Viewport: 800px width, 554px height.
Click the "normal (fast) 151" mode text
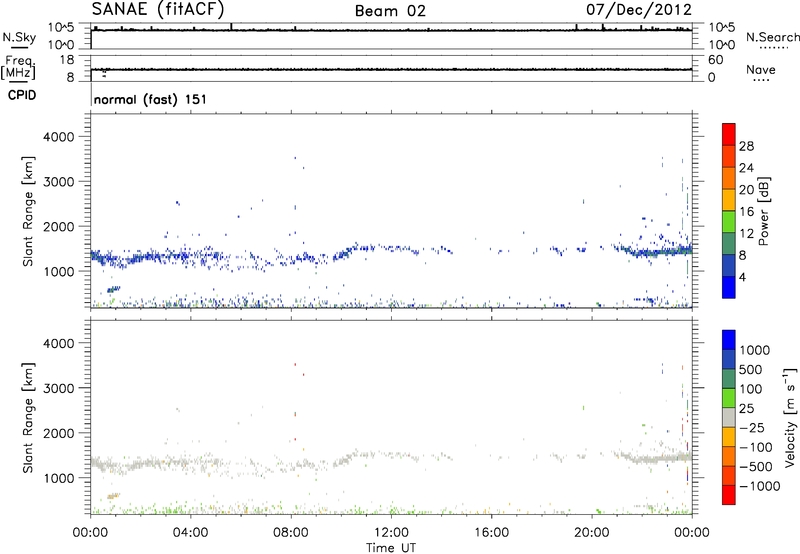[x=151, y=99]
